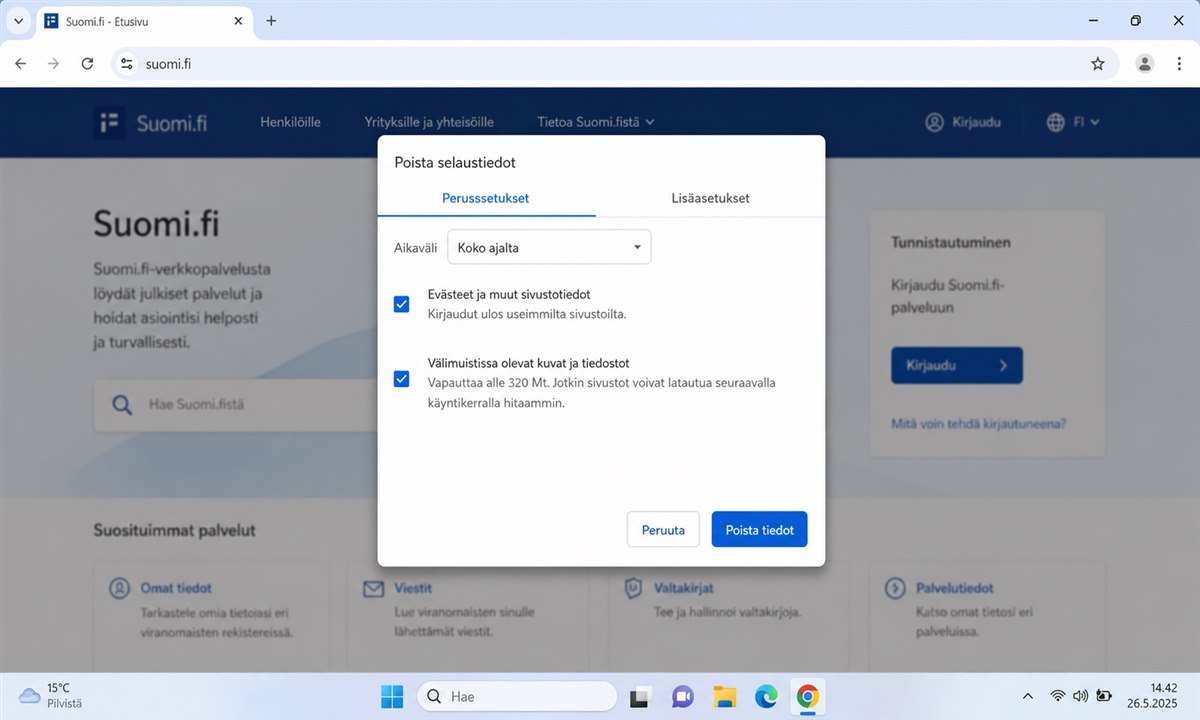Uncheck Välimuistissa olevat kuvat ja tiedostot

pos(402,379)
